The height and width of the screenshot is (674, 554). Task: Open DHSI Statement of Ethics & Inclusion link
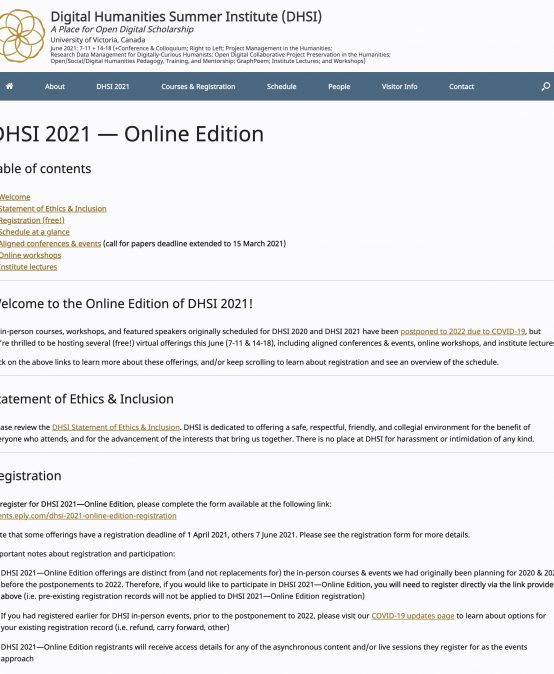[x=116, y=427]
